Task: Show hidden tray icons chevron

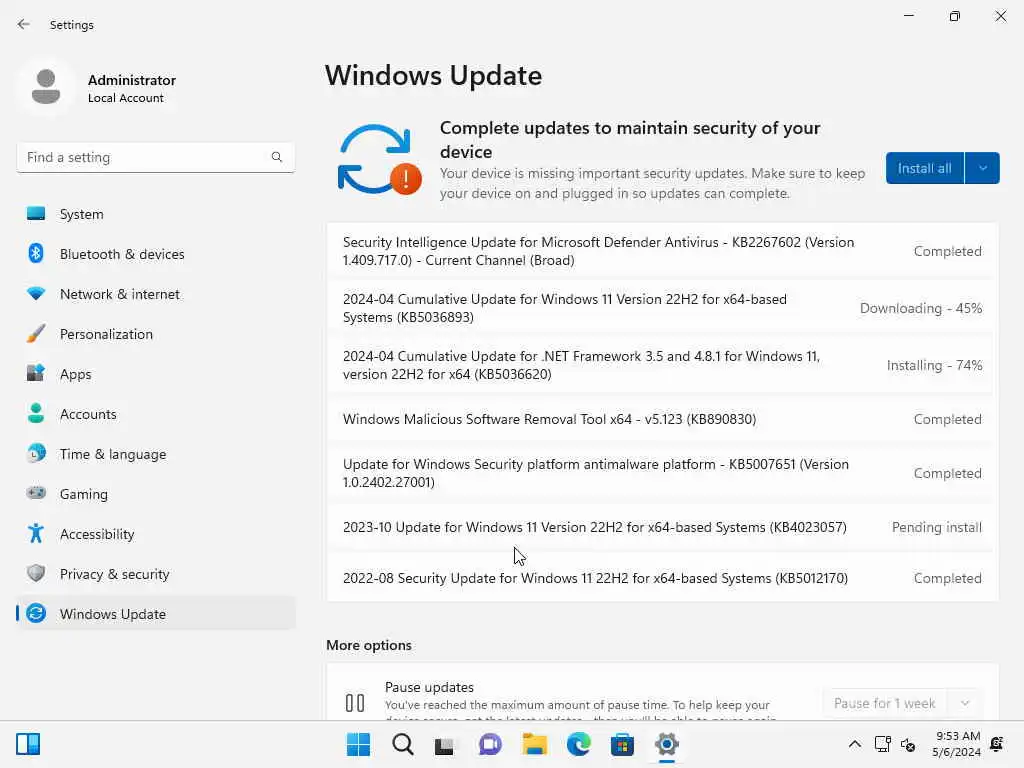Action: (854, 744)
